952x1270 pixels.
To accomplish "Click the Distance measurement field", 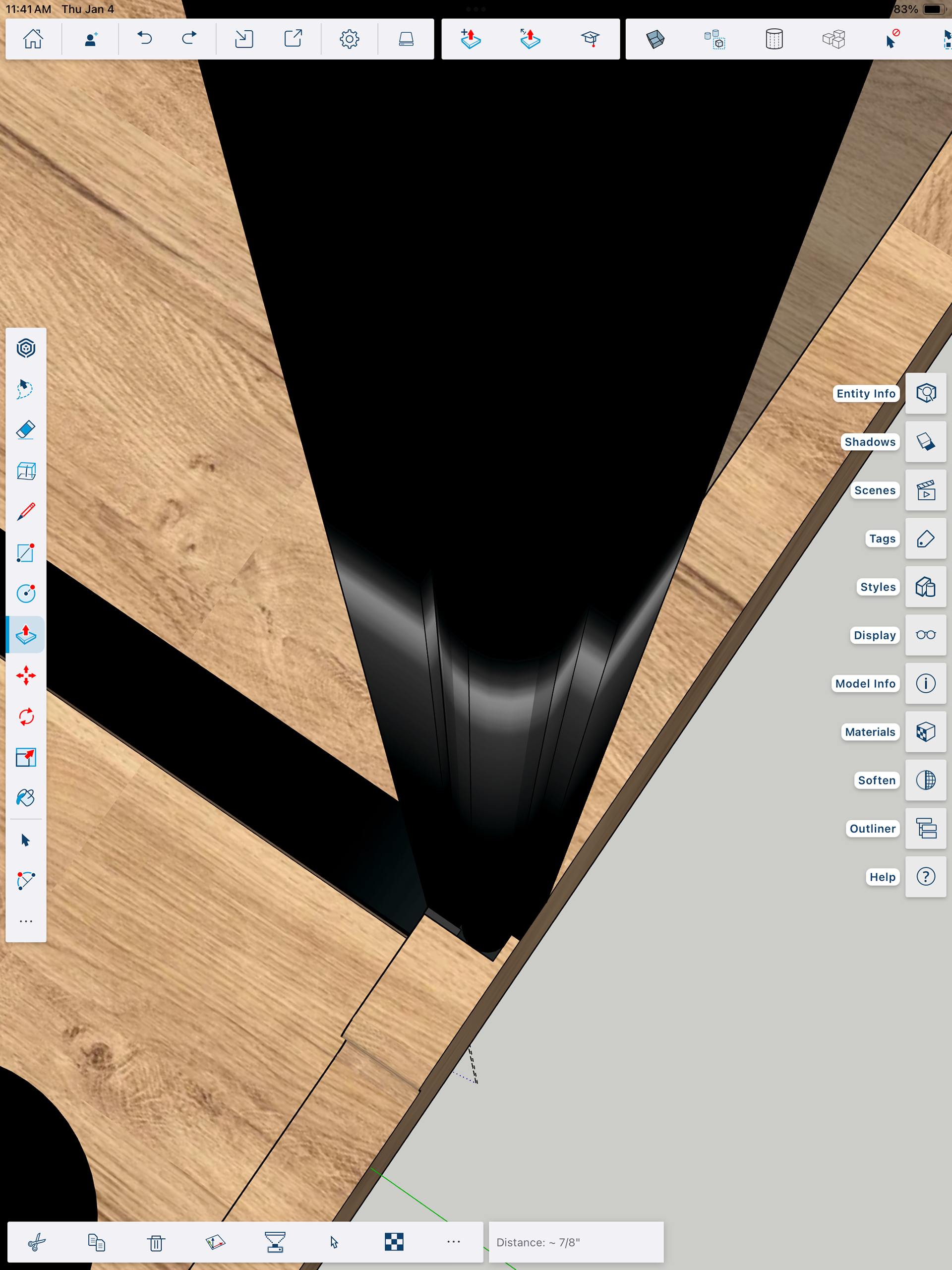I will coord(575,1242).
